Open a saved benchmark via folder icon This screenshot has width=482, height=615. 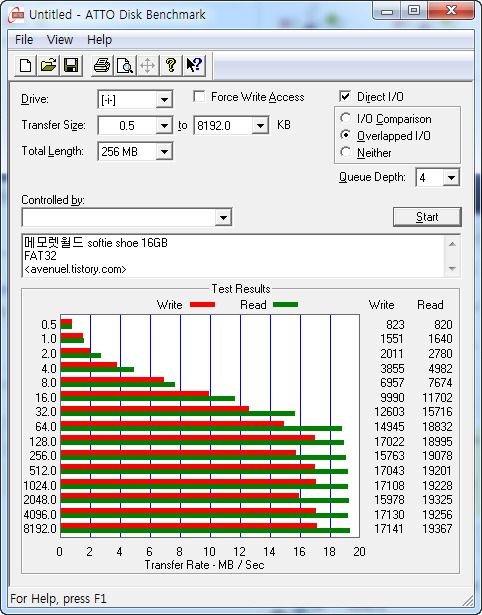(48, 65)
